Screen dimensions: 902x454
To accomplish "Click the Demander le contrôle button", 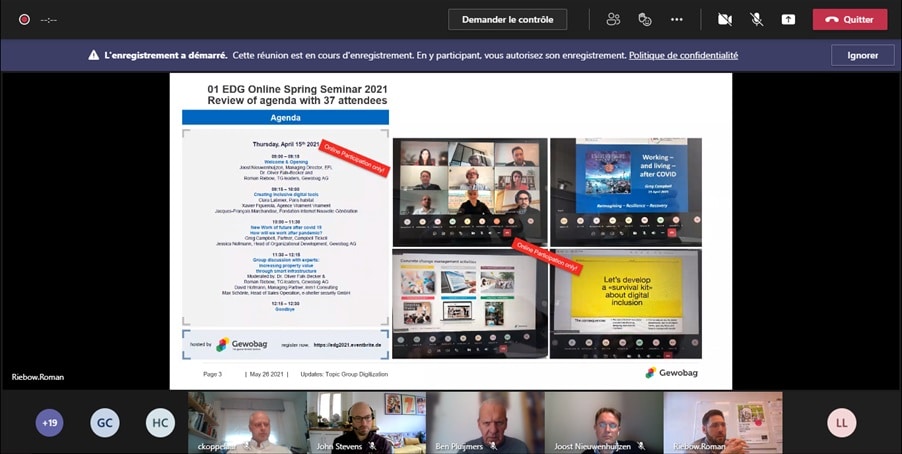I will click(507, 19).
